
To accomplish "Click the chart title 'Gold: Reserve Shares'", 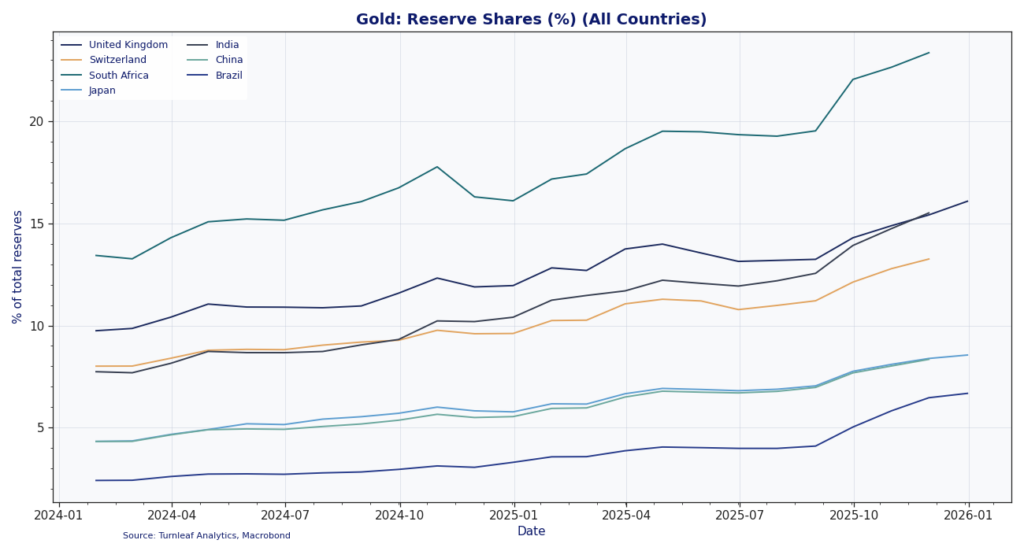I will 531,19.
